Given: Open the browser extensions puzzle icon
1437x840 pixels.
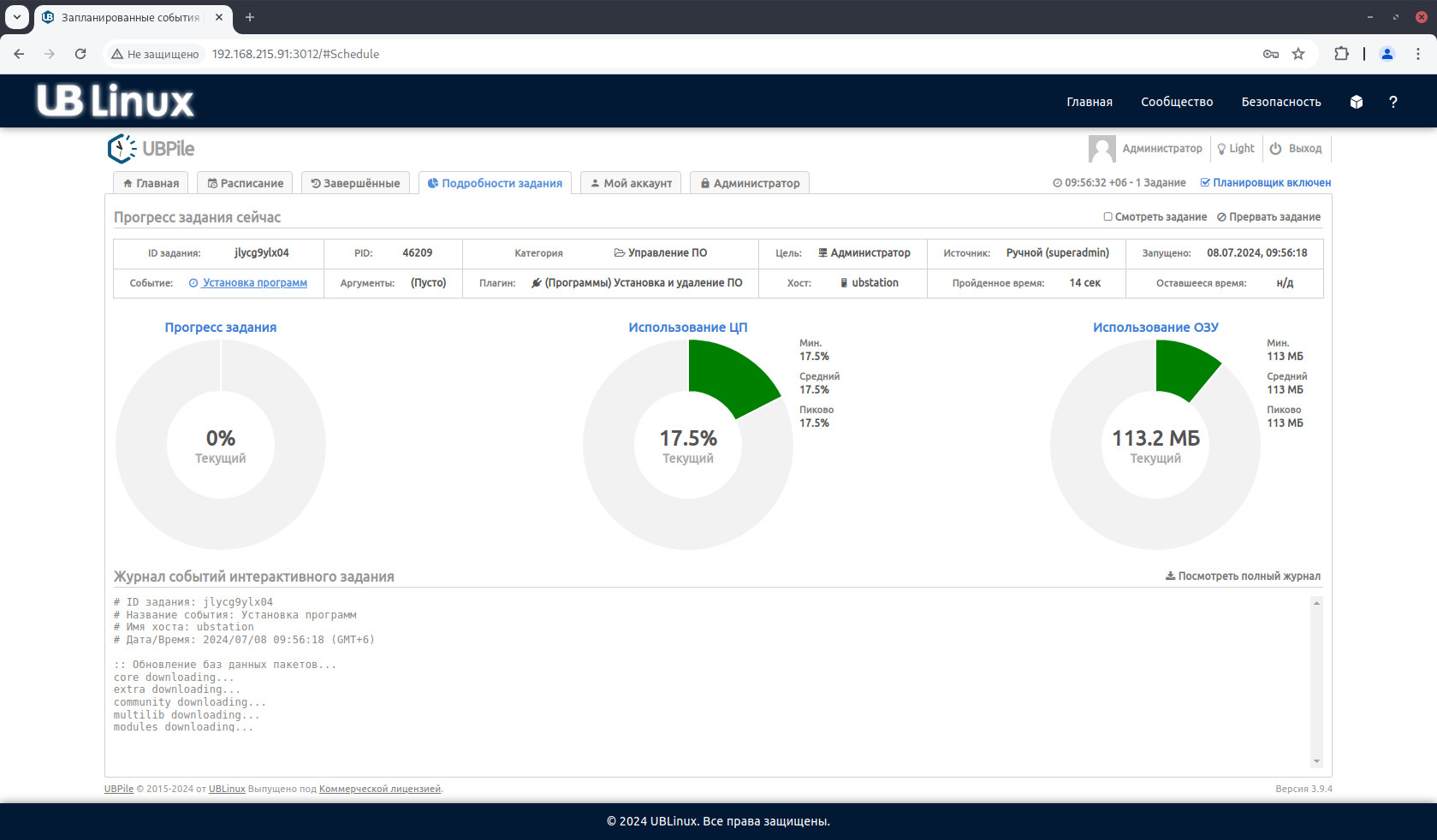Looking at the screenshot, I should point(1341,54).
